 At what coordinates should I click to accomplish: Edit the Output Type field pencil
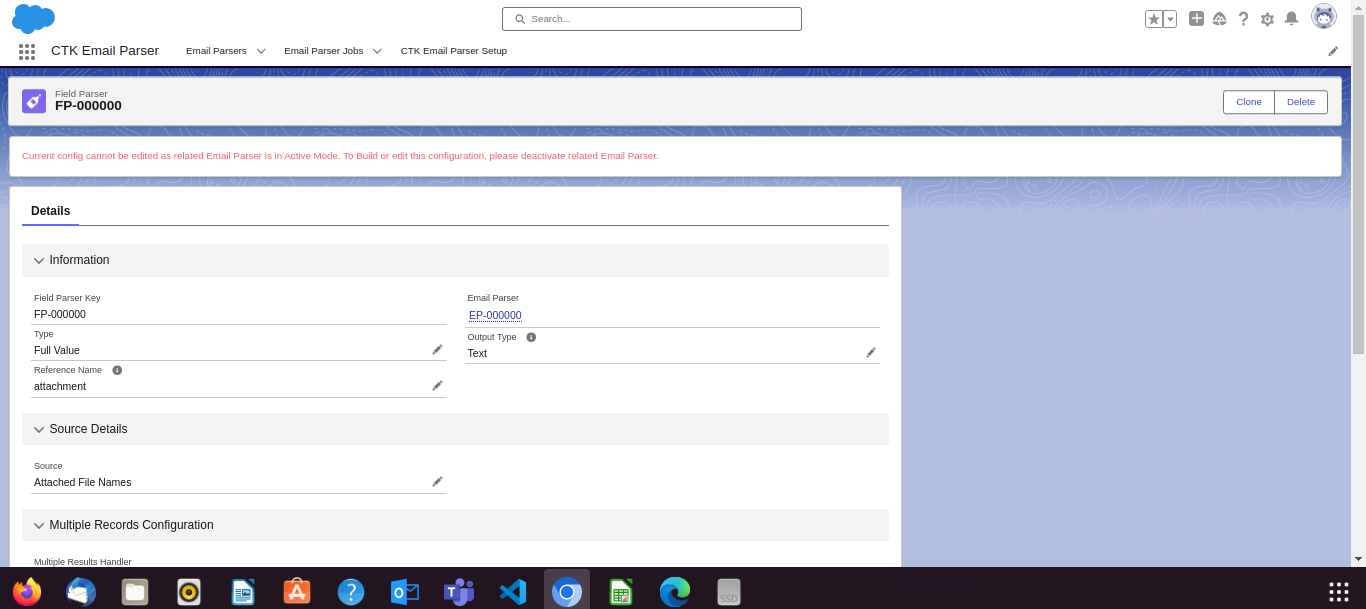click(x=871, y=352)
